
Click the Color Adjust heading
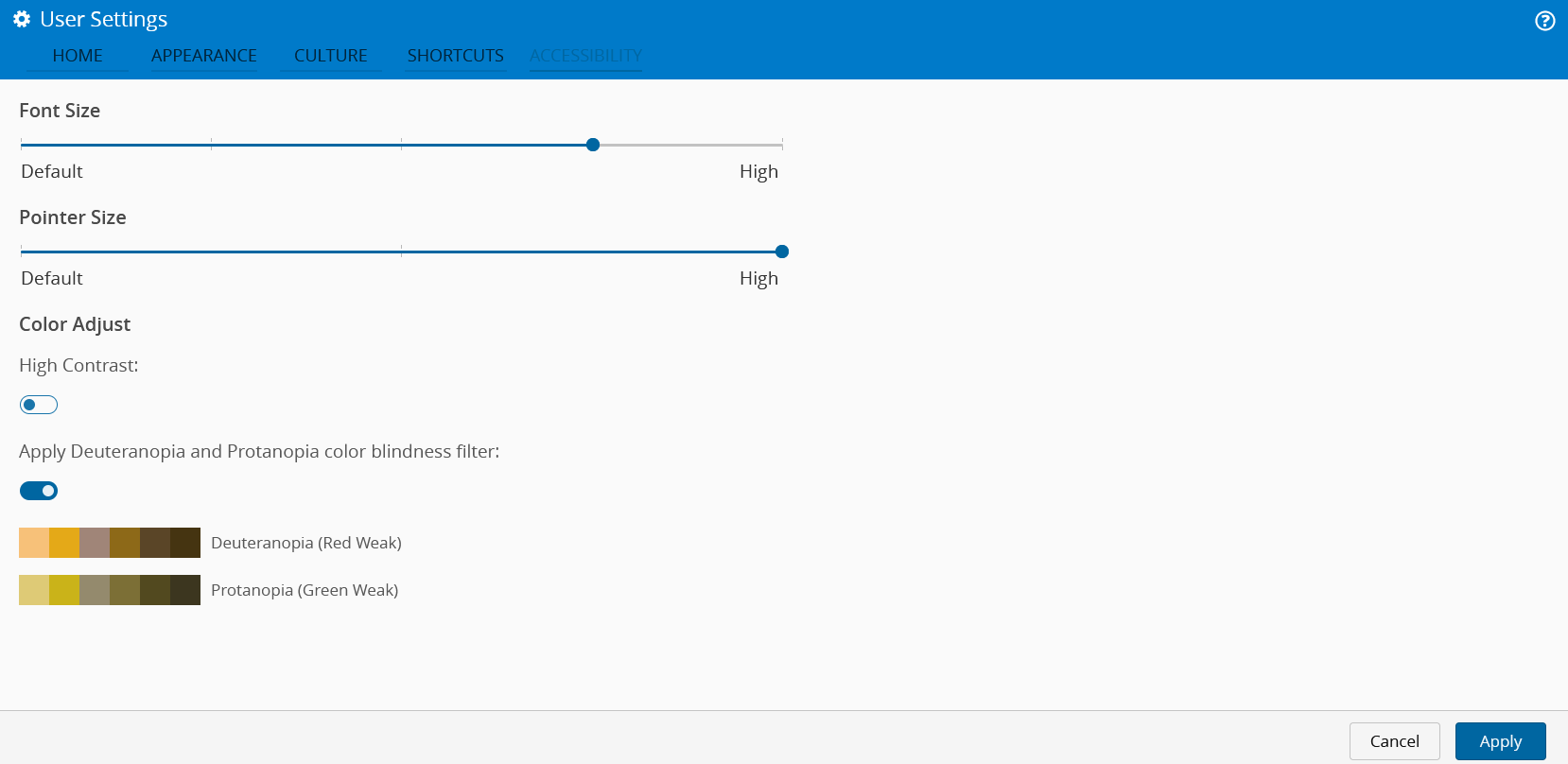[75, 324]
